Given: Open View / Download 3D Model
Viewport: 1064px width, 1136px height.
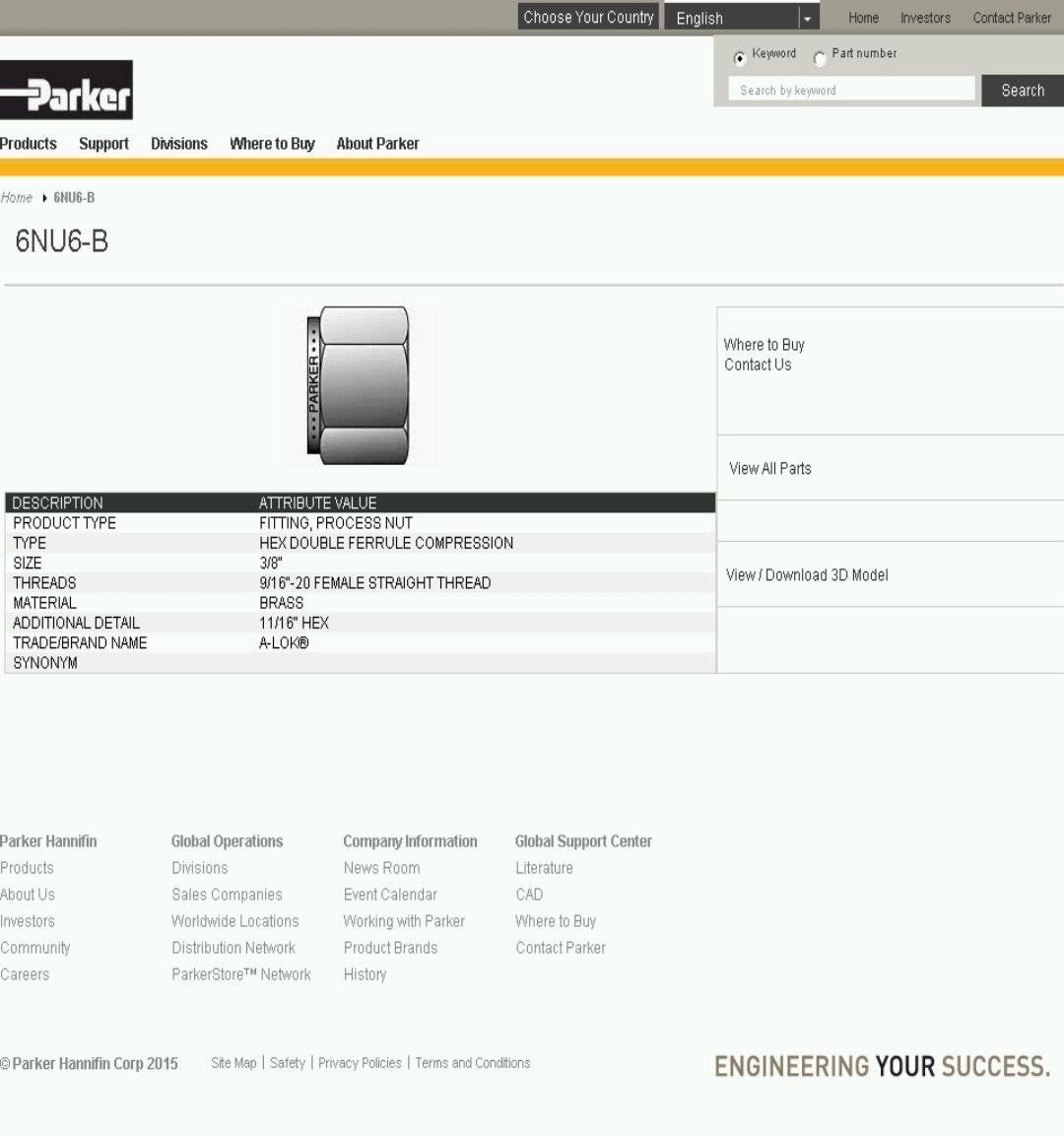Looking at the screenshot, I should tap(807, 575).
